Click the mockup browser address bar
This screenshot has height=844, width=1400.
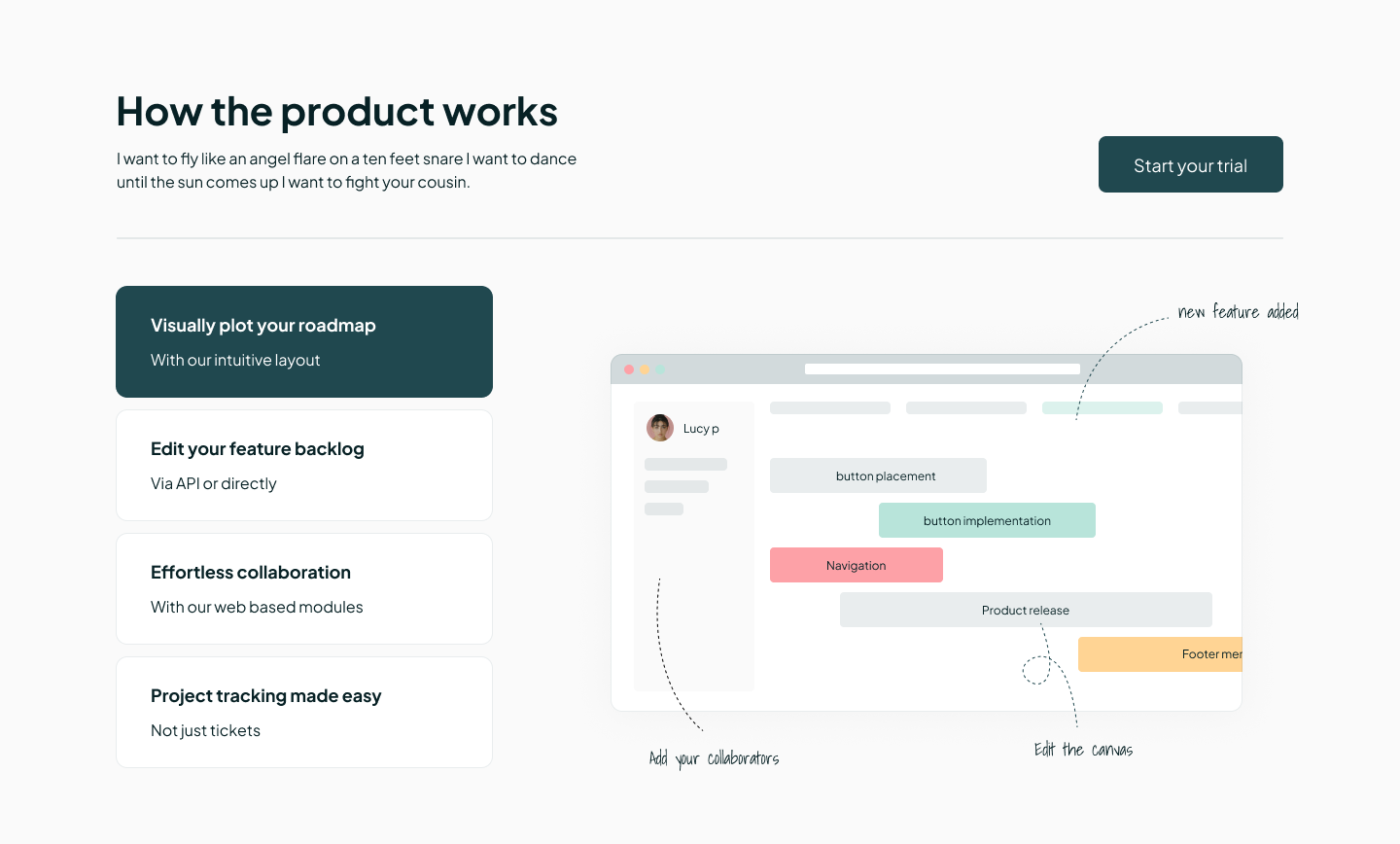[x=942, y=369]
